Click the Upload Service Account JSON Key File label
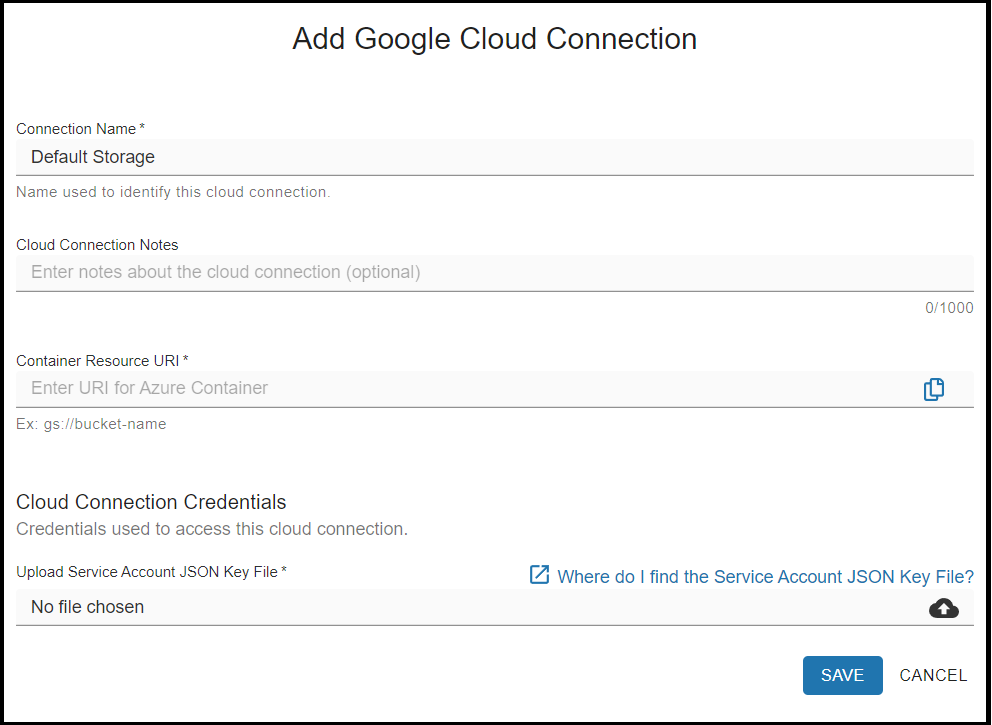 [x=151, y=572]
